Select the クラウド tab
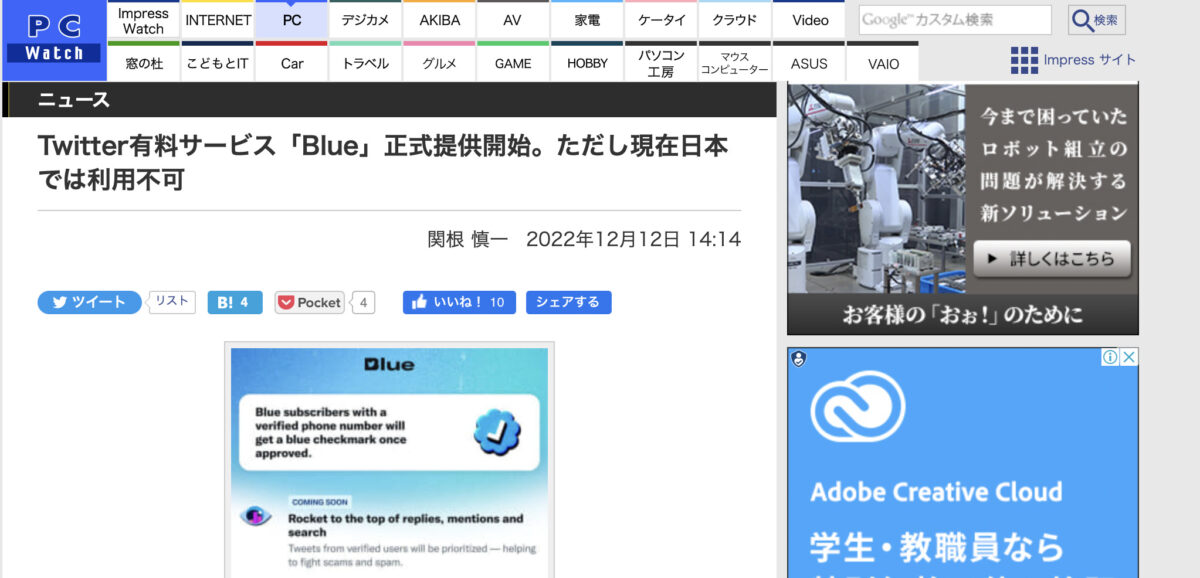Screen dimensions: 1200x578 (x=735, y=21)
